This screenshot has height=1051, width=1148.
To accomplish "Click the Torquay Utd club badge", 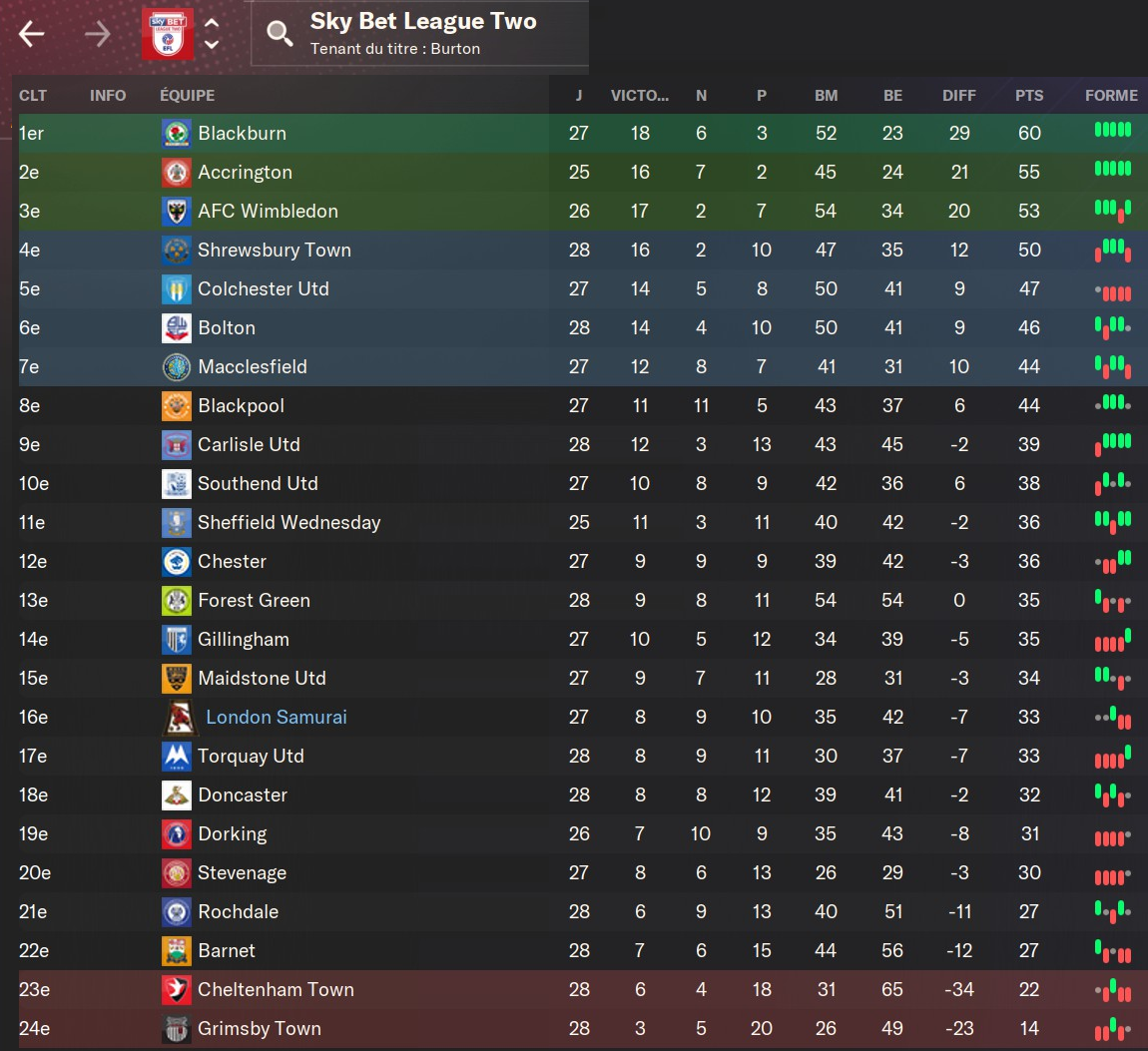I will tap(177, 757).
